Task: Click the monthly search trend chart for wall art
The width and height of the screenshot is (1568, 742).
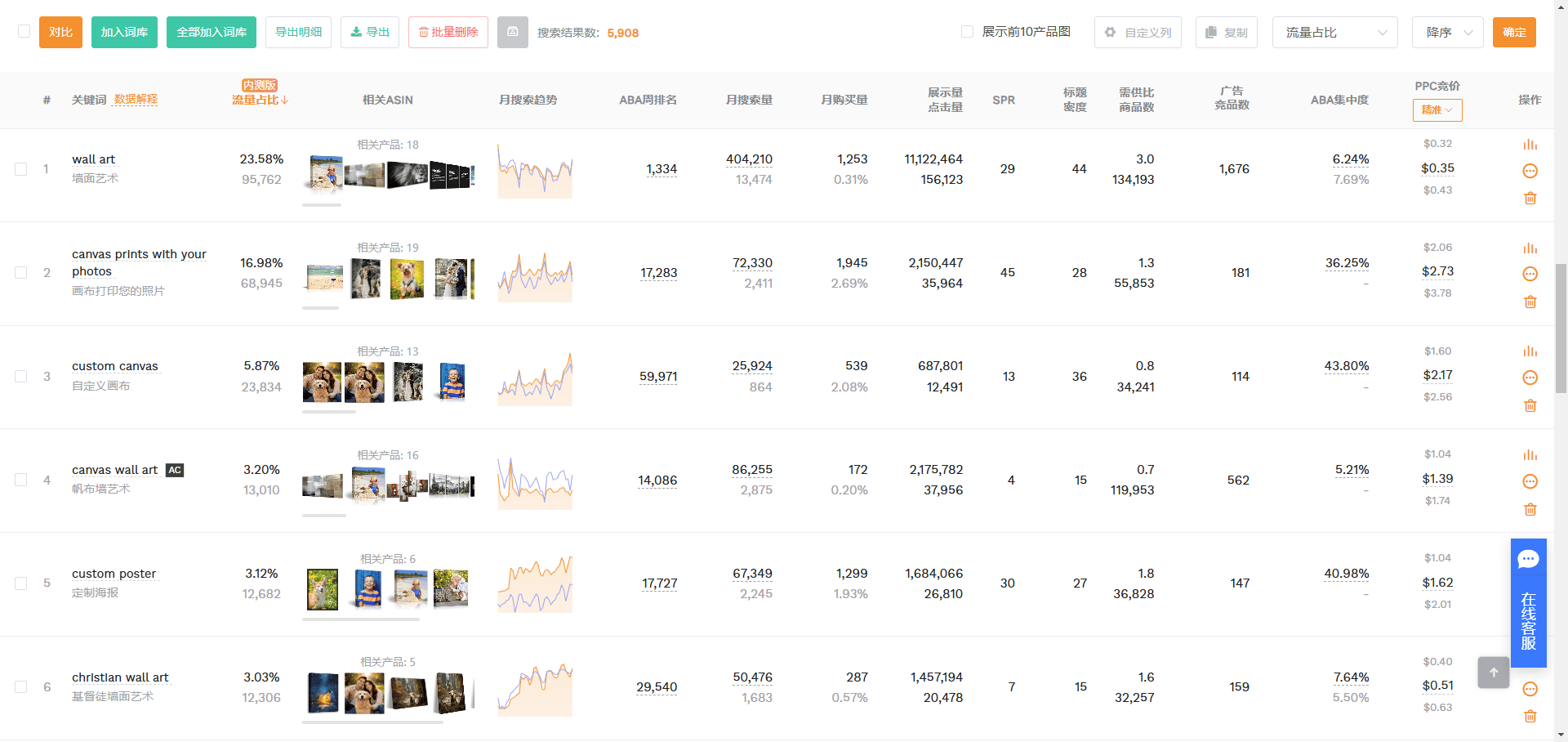Action: 535,170
